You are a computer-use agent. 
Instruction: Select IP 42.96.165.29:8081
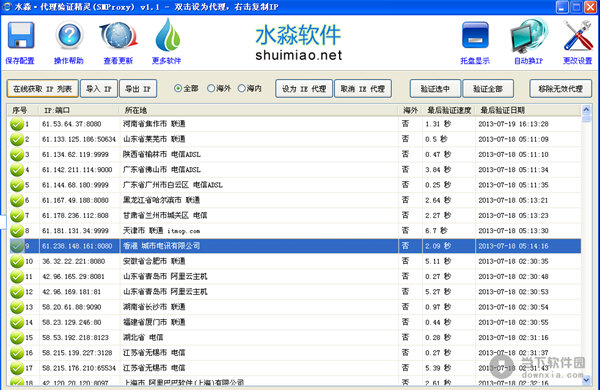tap(73, 277)
